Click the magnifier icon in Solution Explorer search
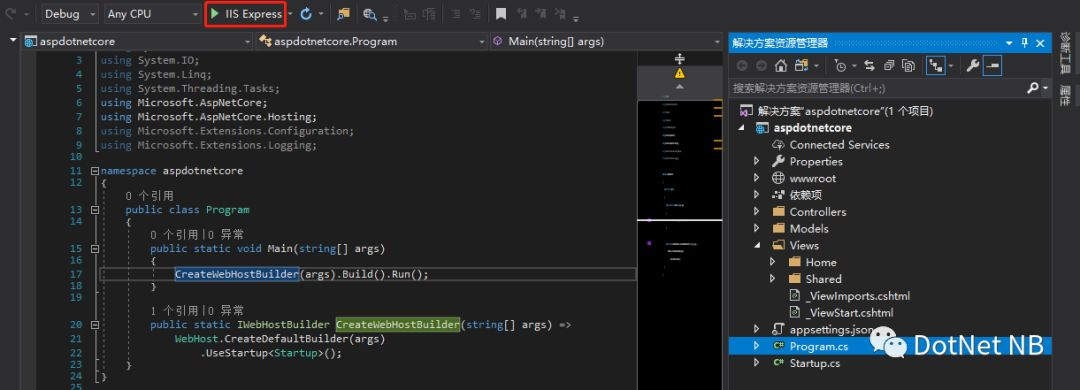The height and width of the screenshot is (390, 1080). point(1032,88)
